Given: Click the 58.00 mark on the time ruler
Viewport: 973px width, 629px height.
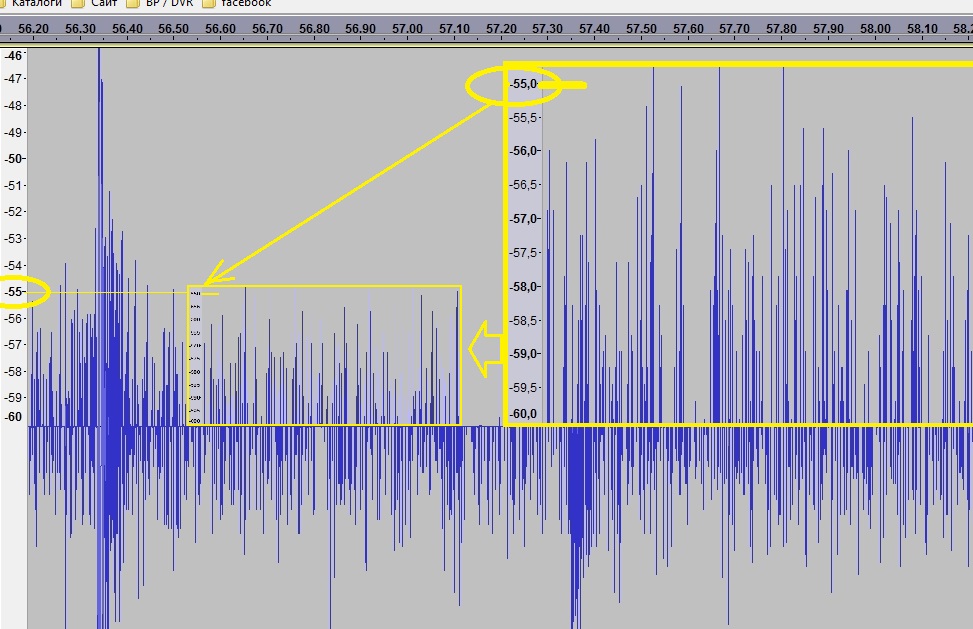Looking at the screenshot, I should [x=875, y=29].
